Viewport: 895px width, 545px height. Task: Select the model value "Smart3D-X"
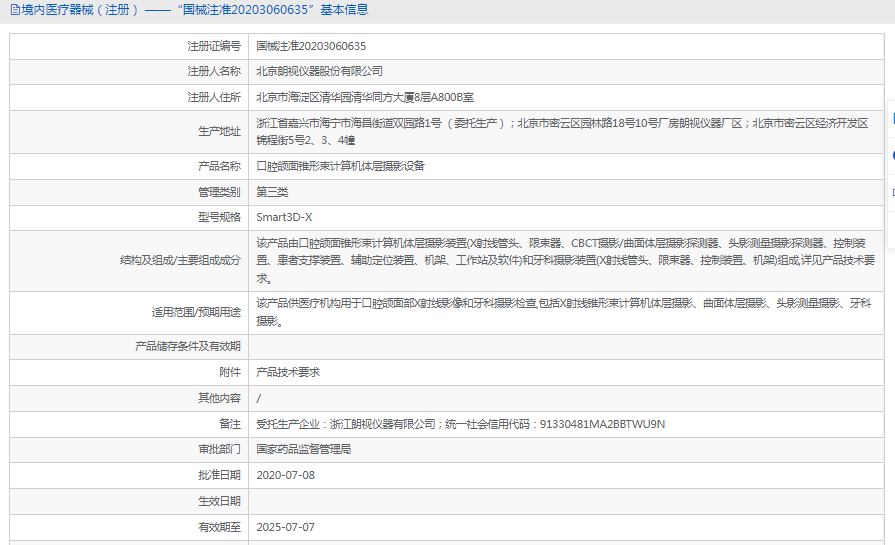tap(284, 217)
